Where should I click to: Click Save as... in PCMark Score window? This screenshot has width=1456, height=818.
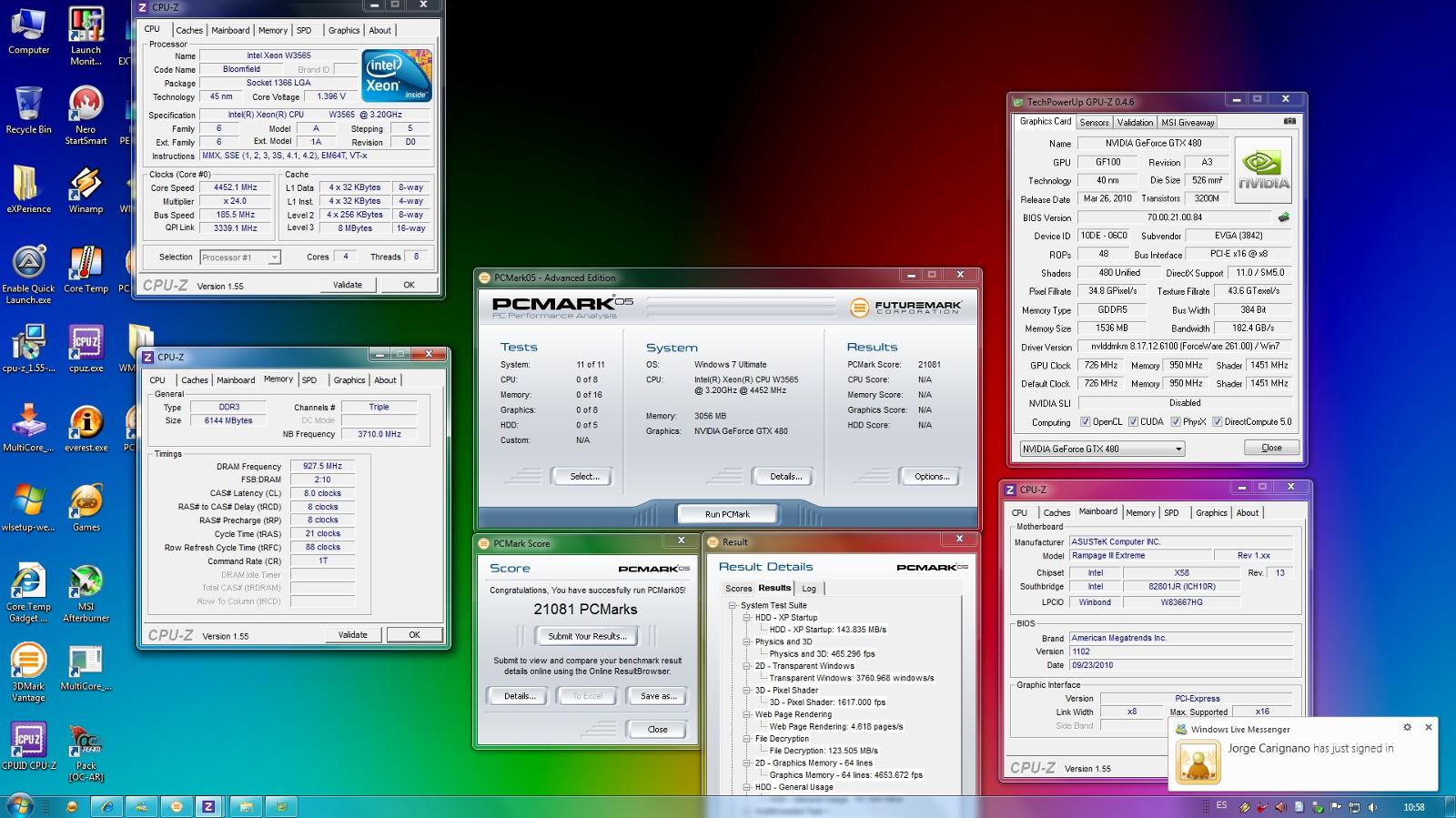coord(658,696)
